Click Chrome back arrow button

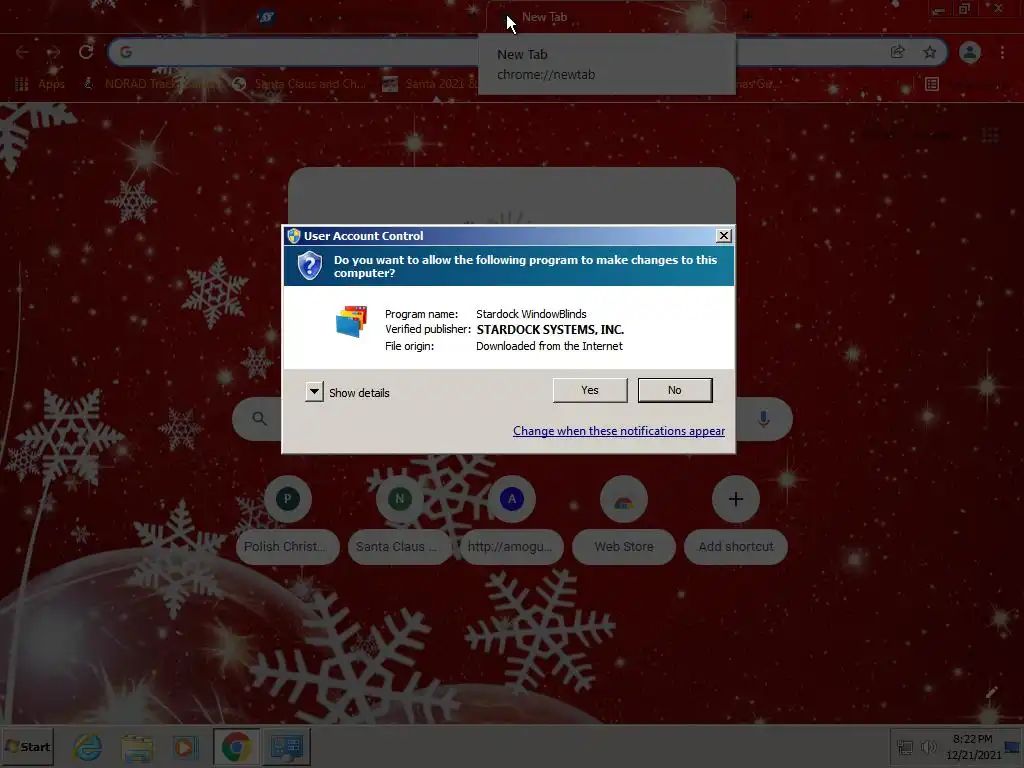(x=22, y=52)
